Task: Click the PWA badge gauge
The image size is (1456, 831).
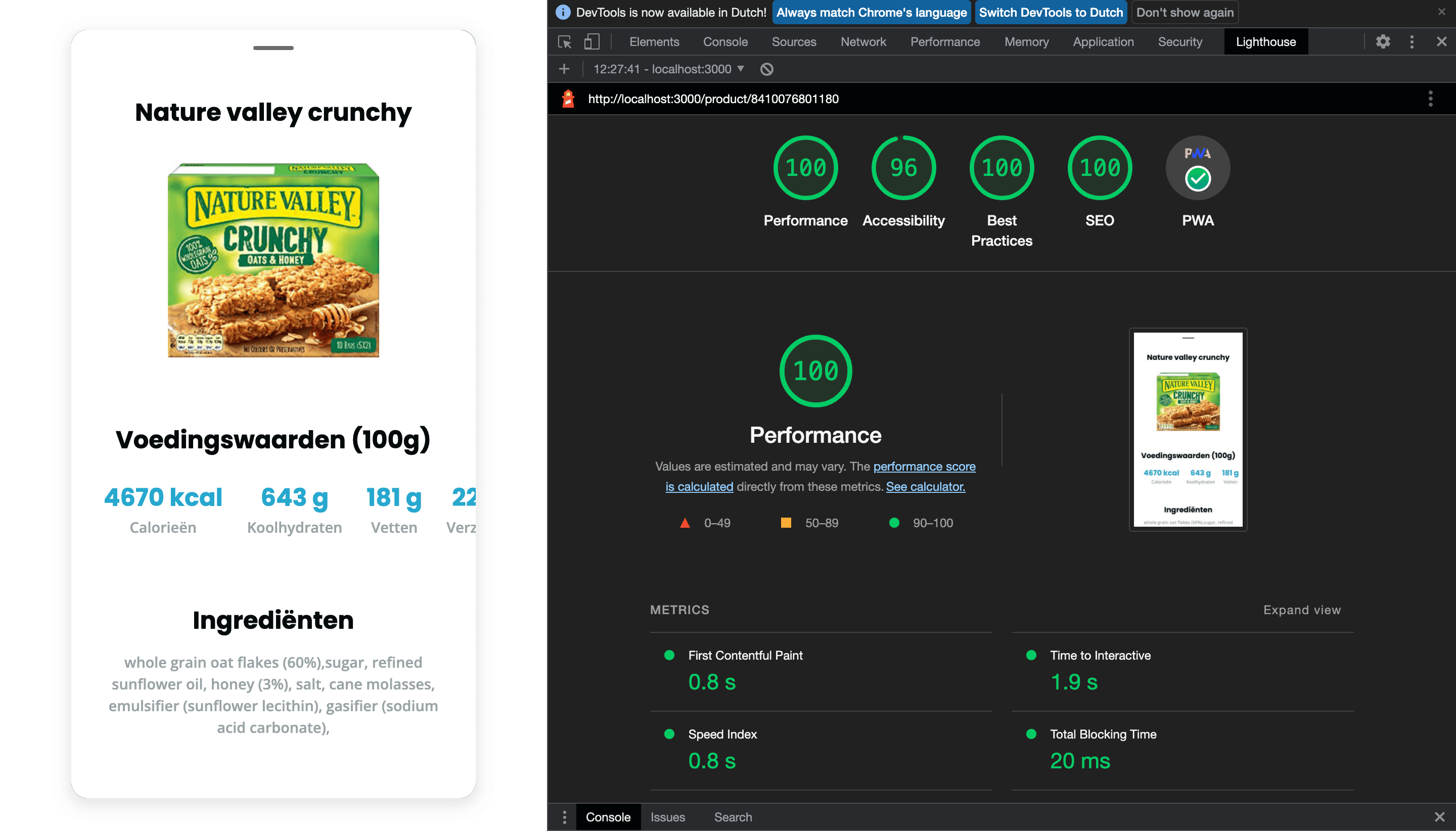Action: (1198, 168)
